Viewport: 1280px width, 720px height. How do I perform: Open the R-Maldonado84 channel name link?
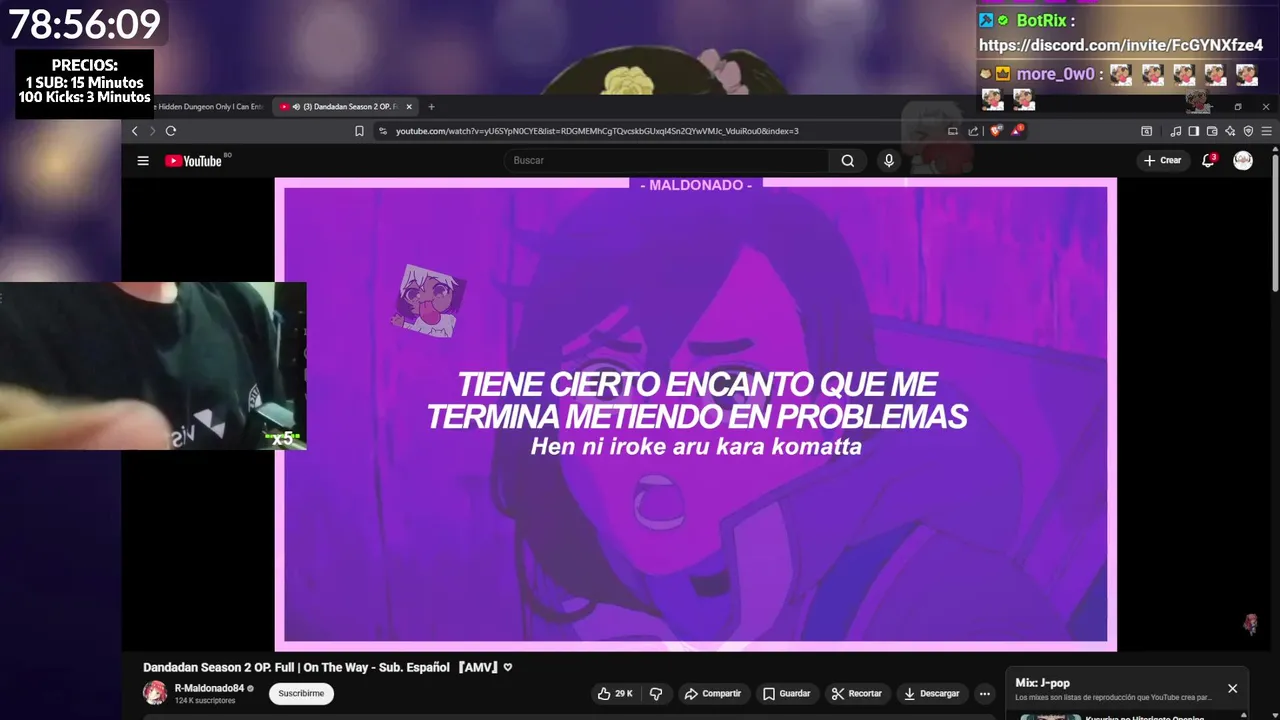209,688
